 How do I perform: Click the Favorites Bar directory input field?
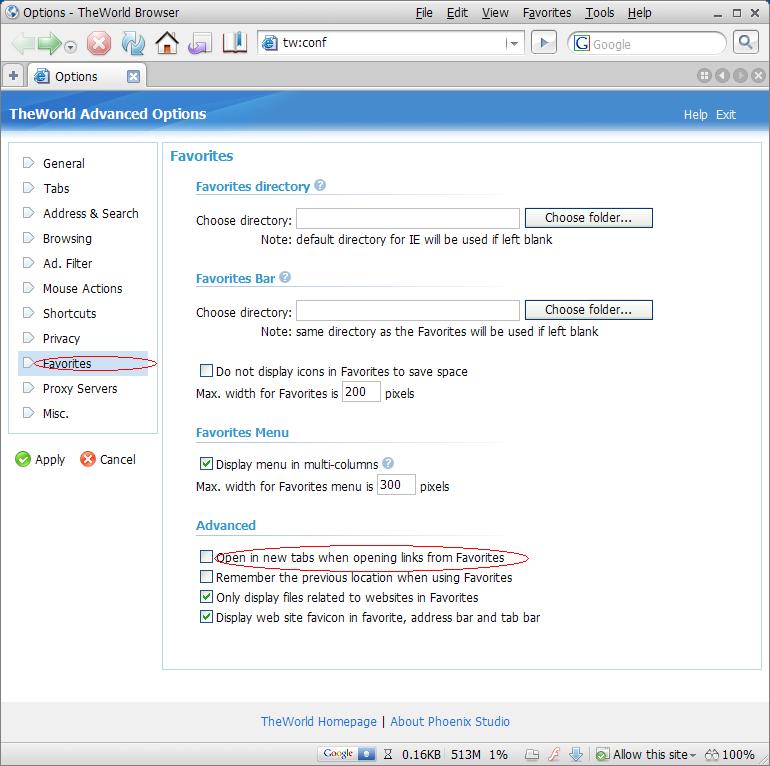[x=408, y=310]
